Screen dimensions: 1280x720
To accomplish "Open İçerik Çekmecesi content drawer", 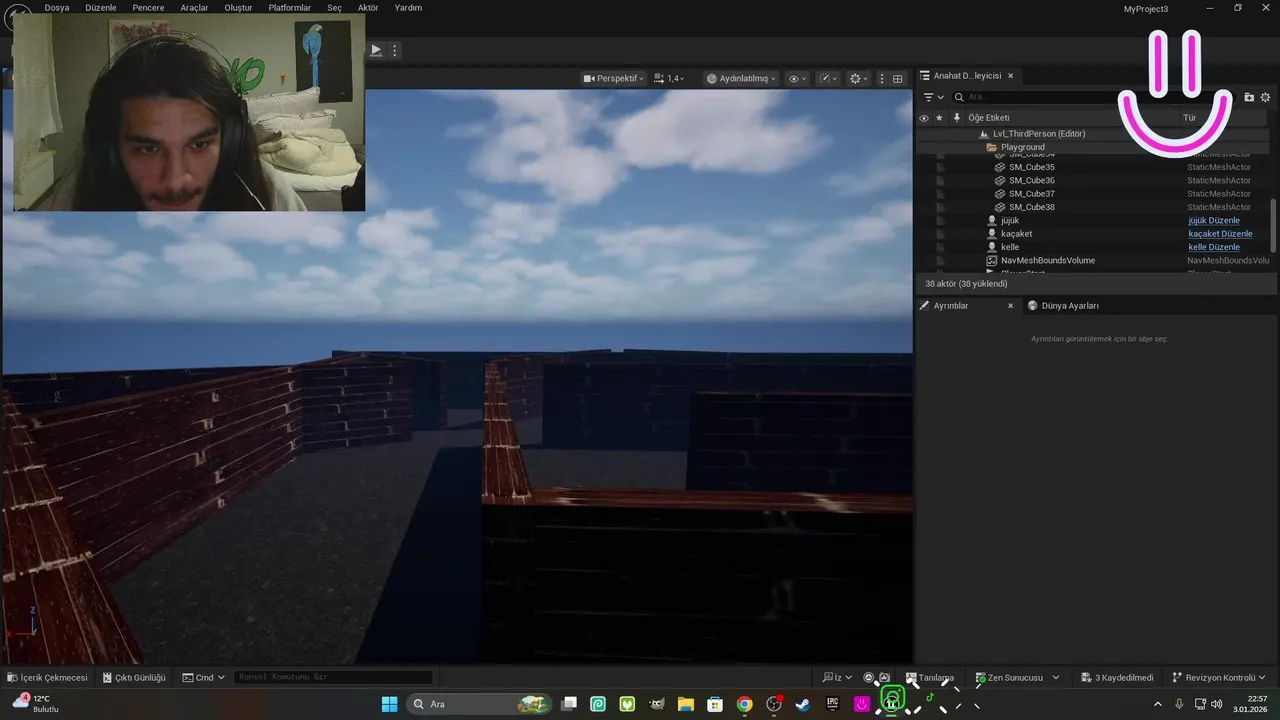I will pyautogui.click(x=47, y=677).
